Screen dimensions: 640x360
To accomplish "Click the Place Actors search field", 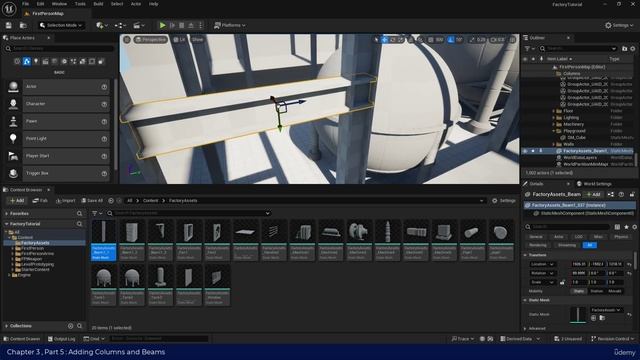I will (59, 49).
